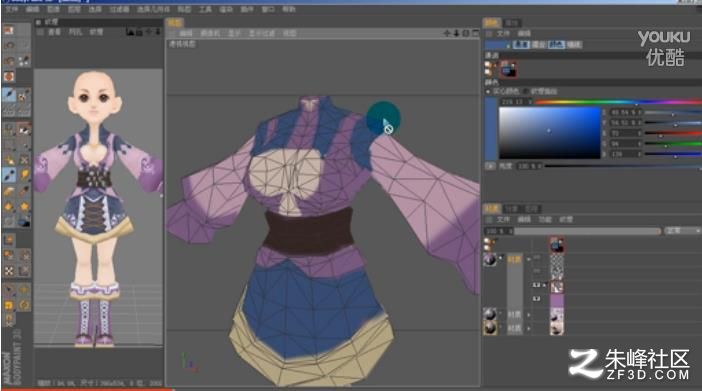Click the stepper arrows of layer opacity field

click(x=511, y=231)
